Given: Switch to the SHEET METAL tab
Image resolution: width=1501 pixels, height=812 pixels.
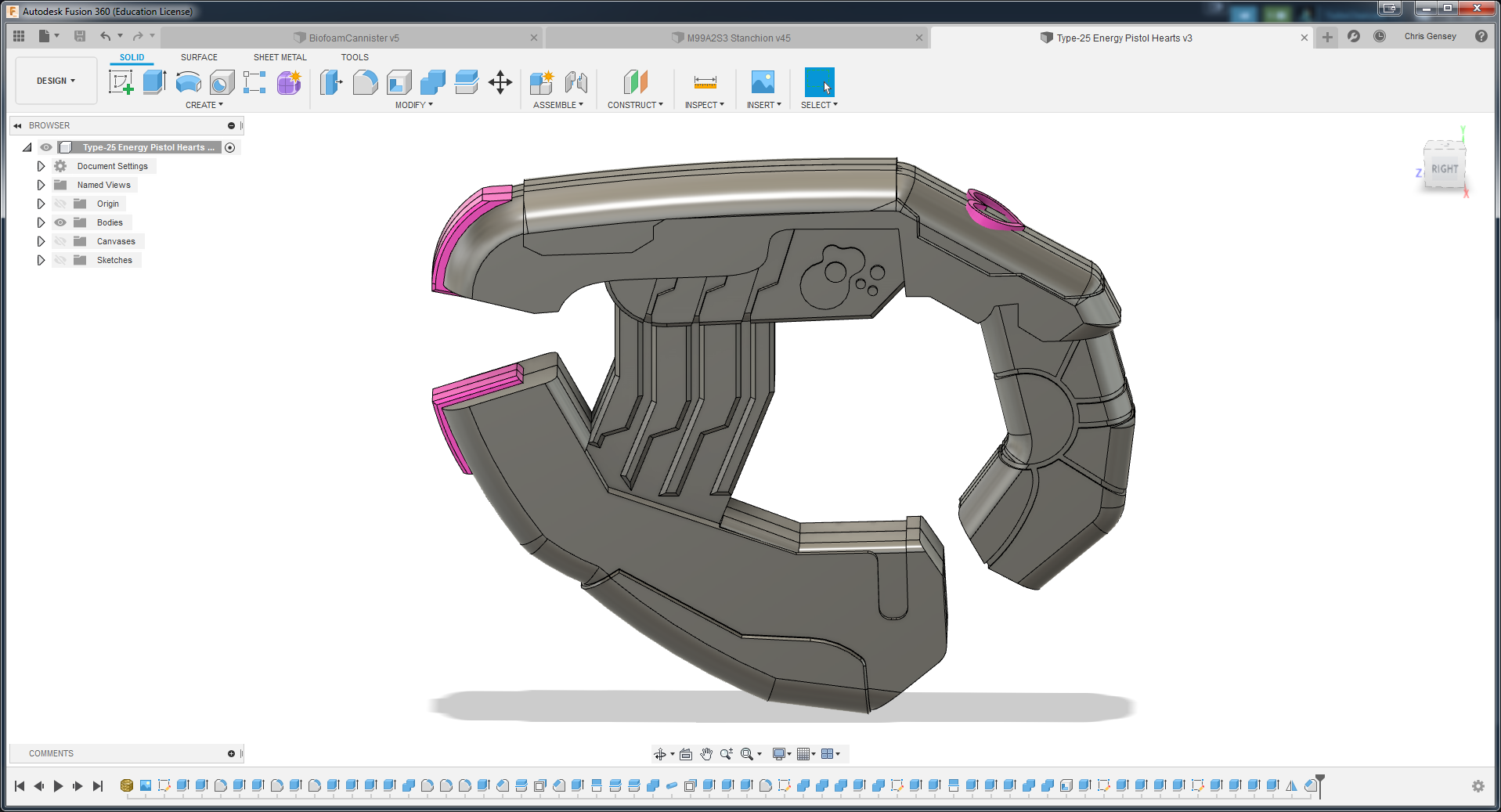Looking at the screenshot, I should tap(280, 57).
